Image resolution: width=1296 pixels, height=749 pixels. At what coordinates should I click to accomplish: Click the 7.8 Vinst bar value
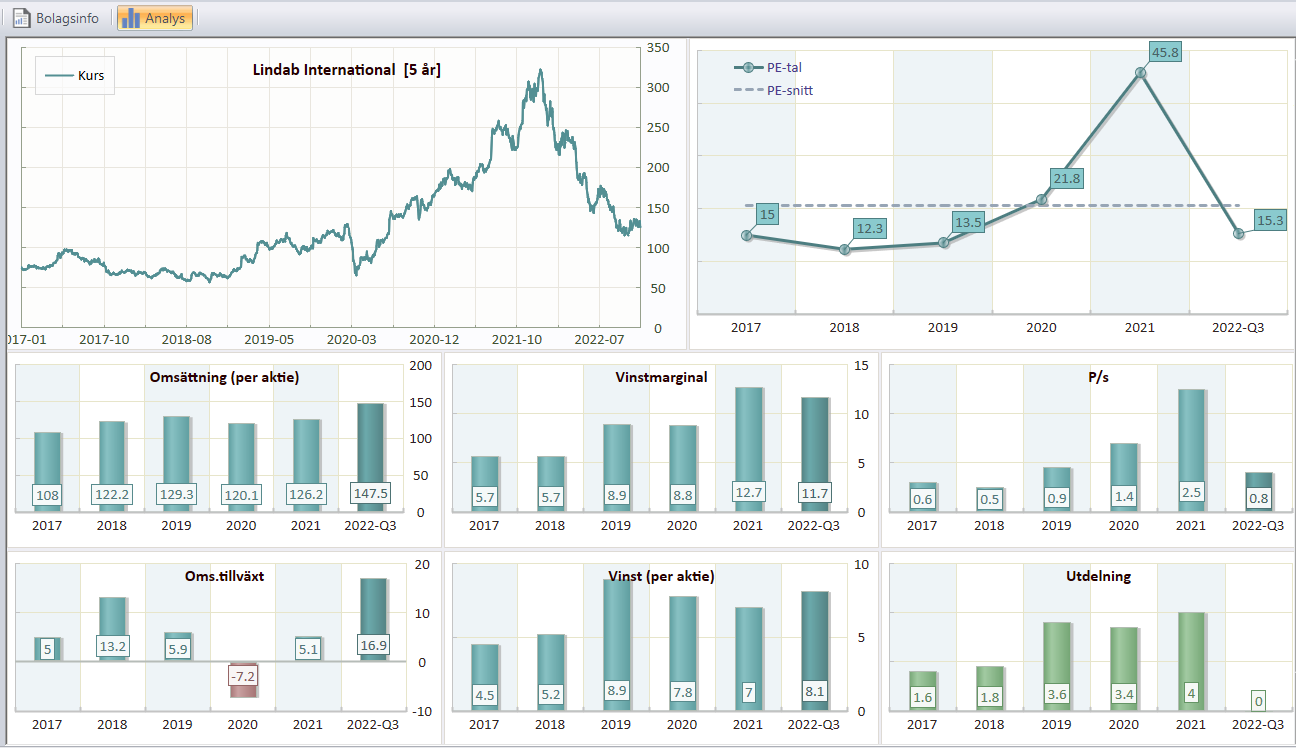coord(682,694)
